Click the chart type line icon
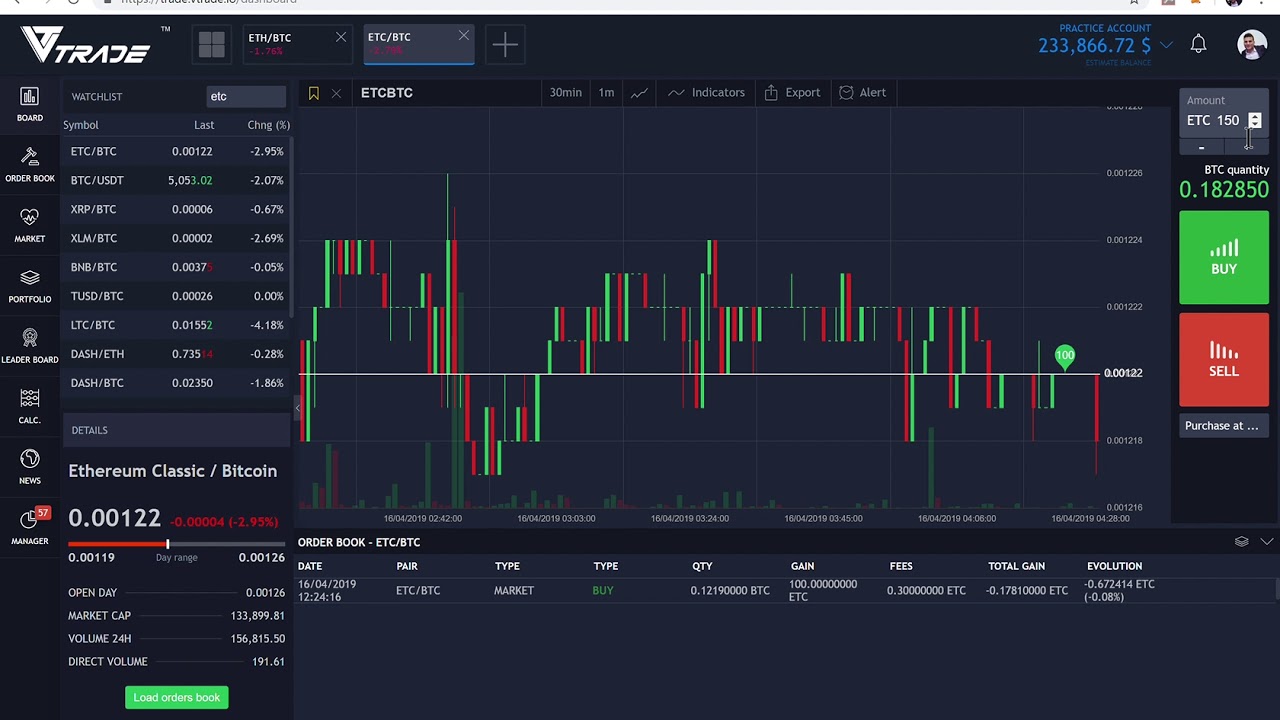The width and height of the screenshot is (1280, 720). point(639,93)
